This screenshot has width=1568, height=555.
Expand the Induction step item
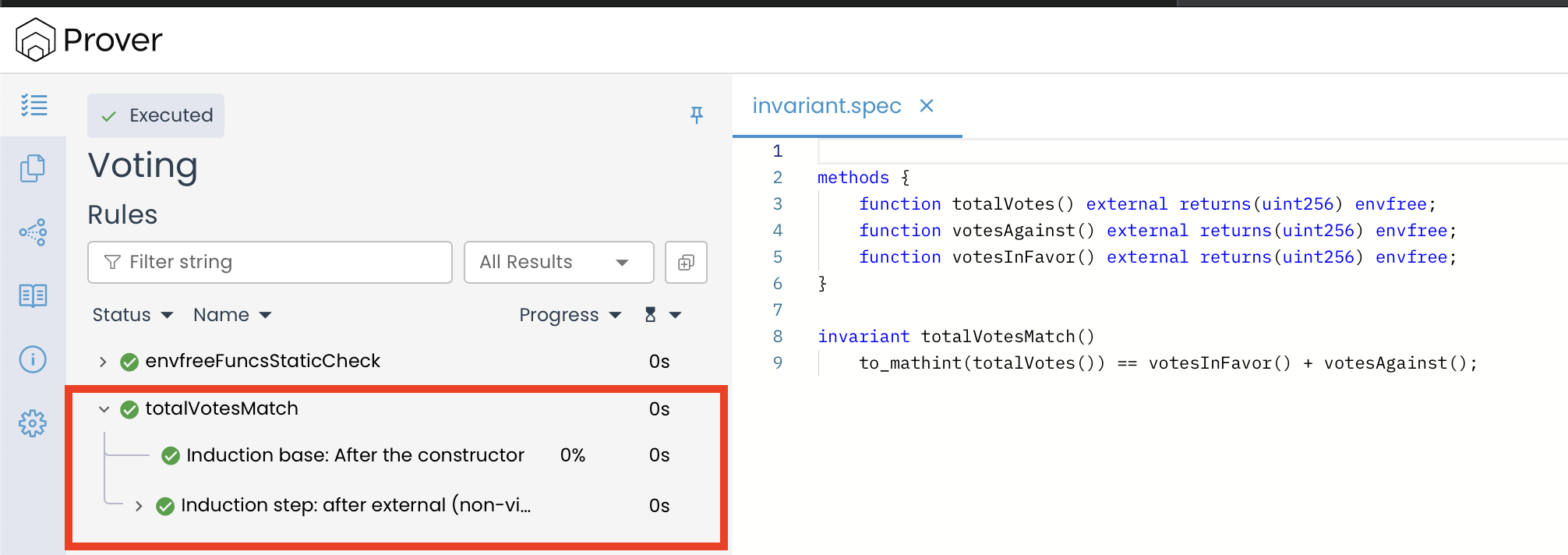point(139,506)
